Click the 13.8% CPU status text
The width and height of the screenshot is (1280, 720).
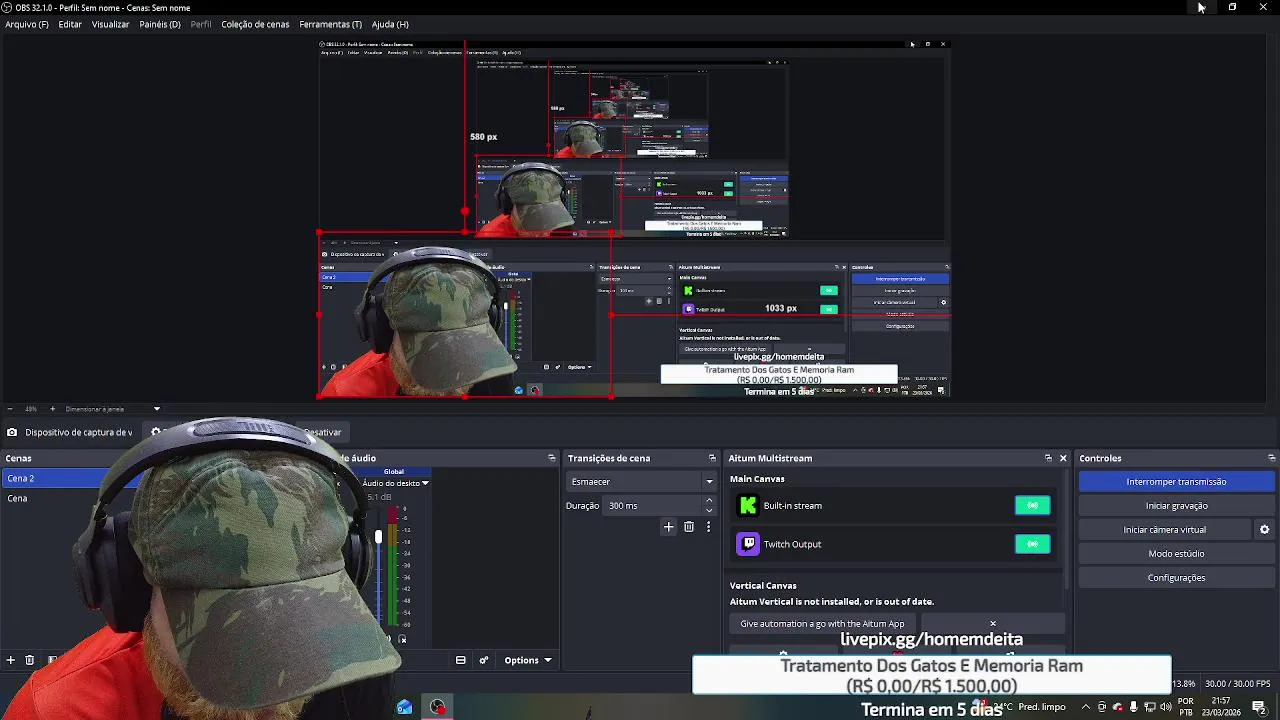click(1183, 684)
